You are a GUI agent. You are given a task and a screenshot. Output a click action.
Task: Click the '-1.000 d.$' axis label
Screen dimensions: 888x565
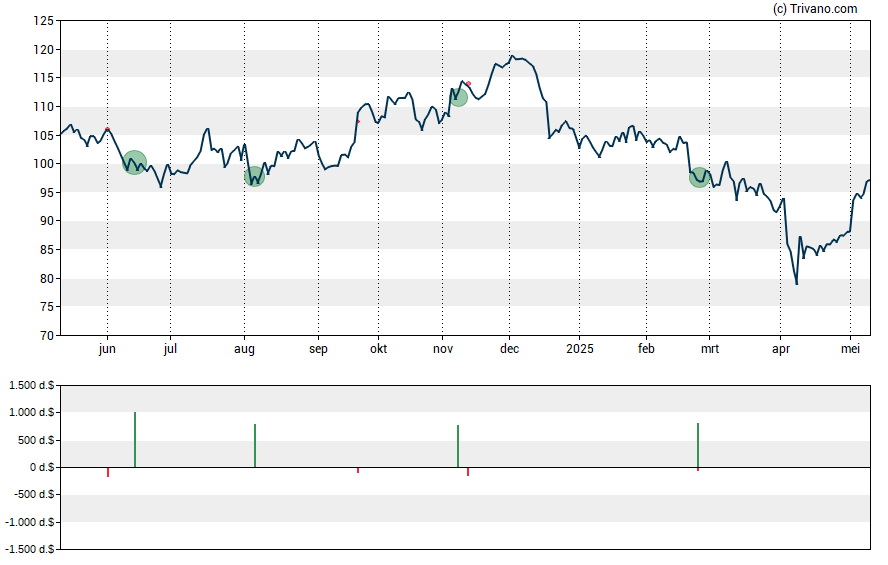click(29, 523)
